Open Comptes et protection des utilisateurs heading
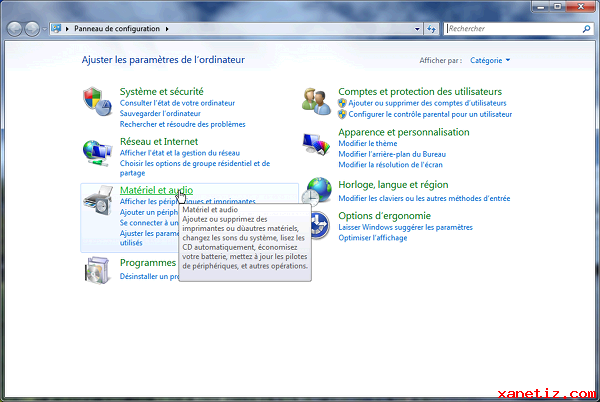The image size is (600, 402). [x=420, y=91]
